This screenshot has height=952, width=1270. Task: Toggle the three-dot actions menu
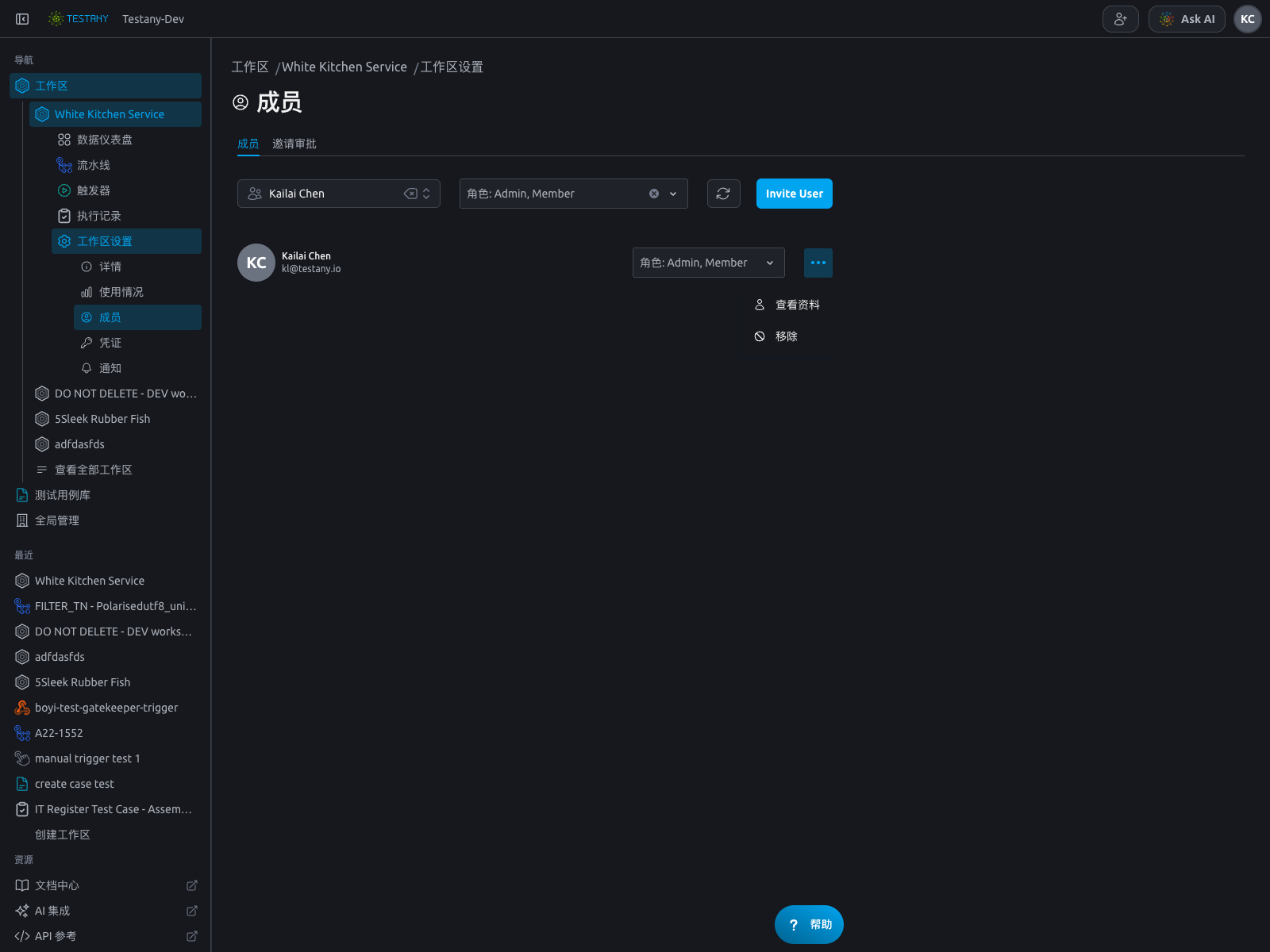tap(818, 263)
